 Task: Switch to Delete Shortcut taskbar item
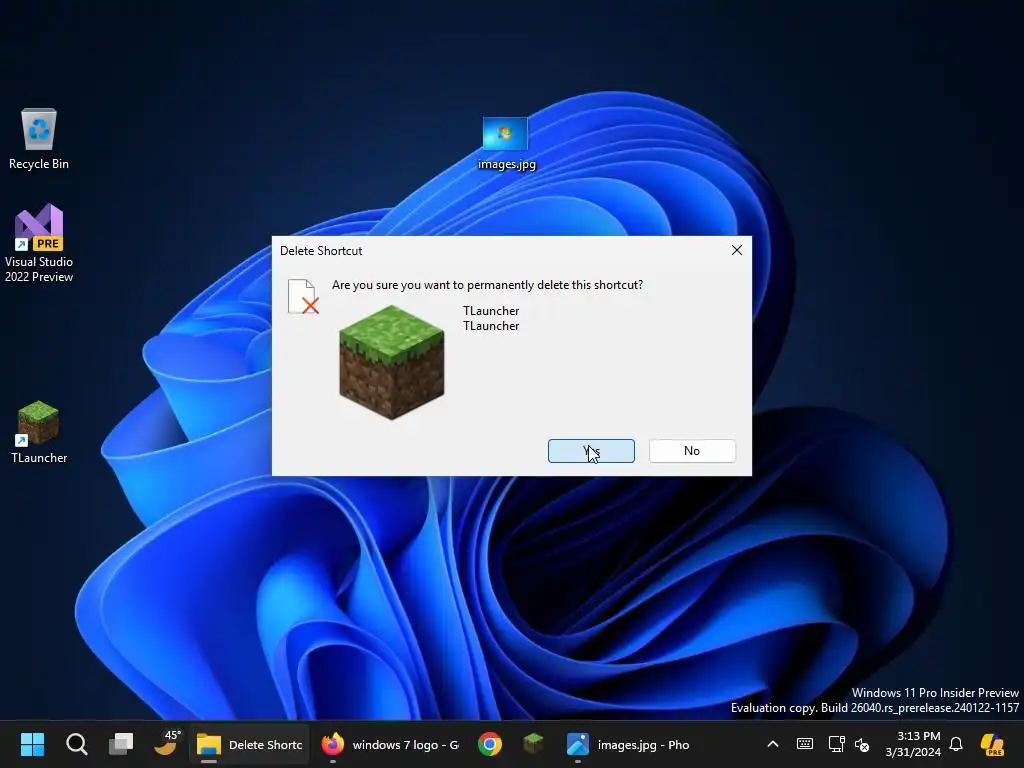point(249,744)
